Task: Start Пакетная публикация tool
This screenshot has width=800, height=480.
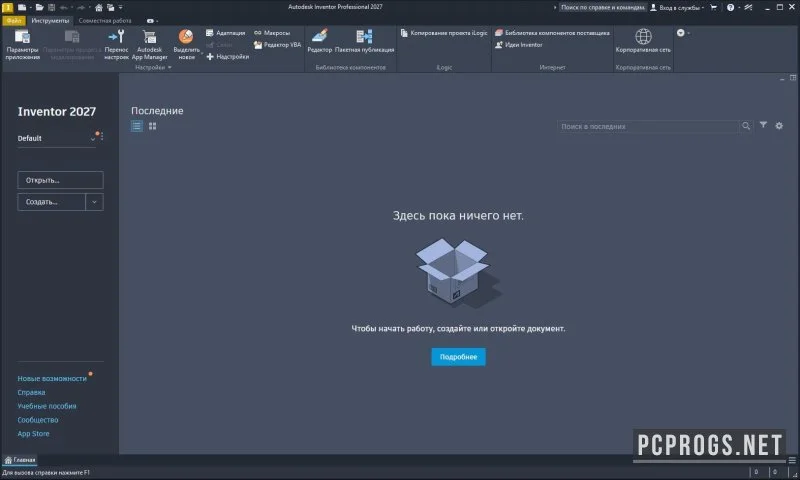Action: click(364, 41)
